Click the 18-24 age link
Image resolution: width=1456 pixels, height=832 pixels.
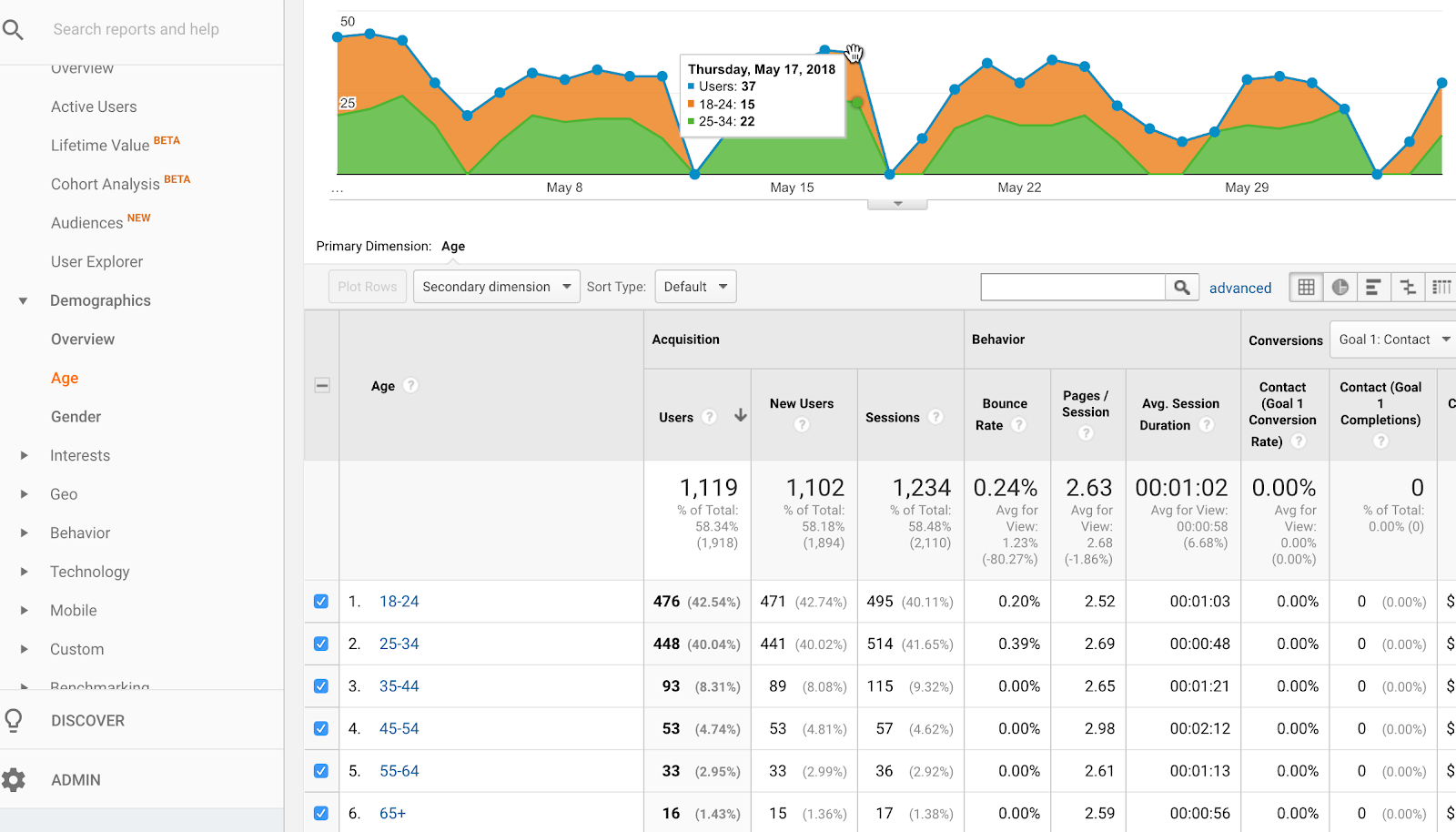point(399,602)
